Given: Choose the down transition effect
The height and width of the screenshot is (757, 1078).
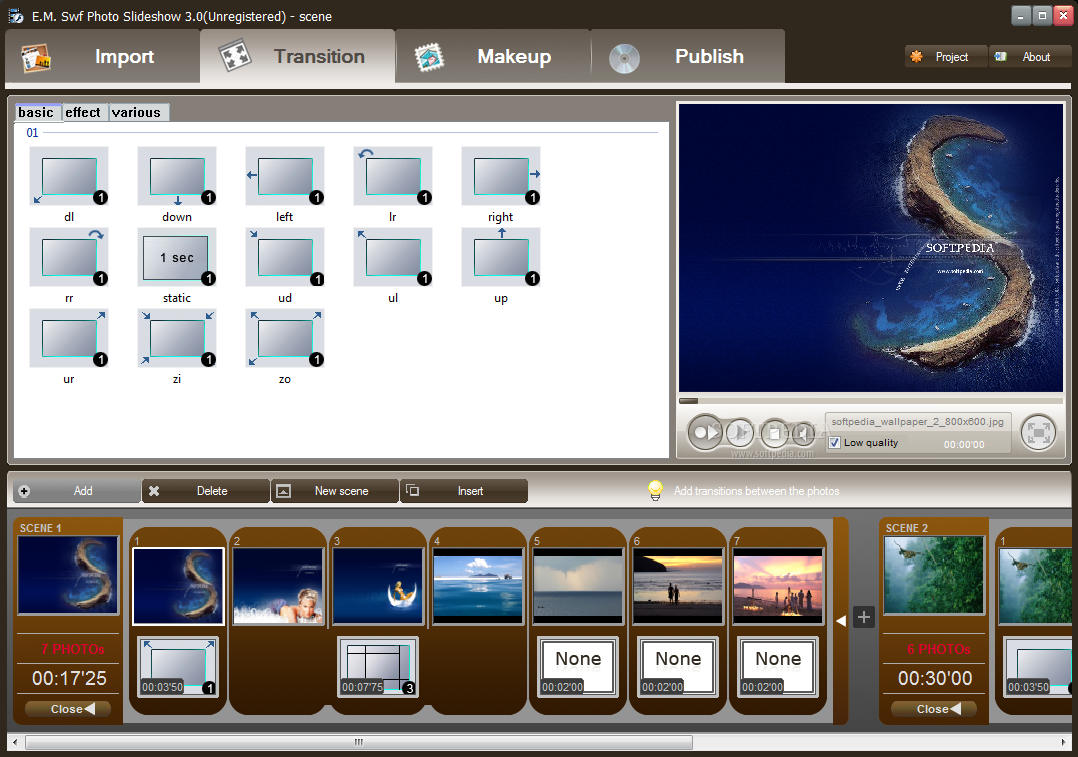Looking at the screenshot, I should pyautogui.click(x=177, y=176).
